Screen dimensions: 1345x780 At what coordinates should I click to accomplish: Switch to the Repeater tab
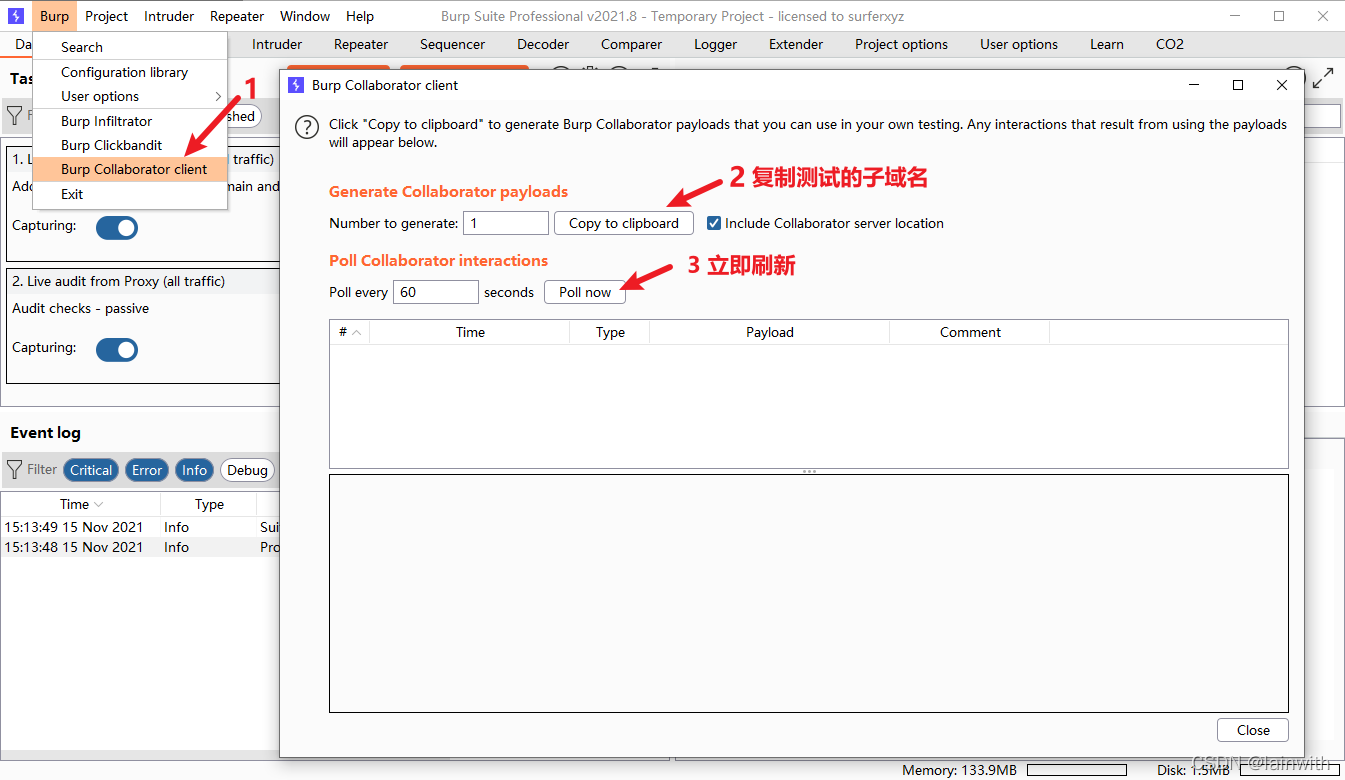click(x=361, y=44)
